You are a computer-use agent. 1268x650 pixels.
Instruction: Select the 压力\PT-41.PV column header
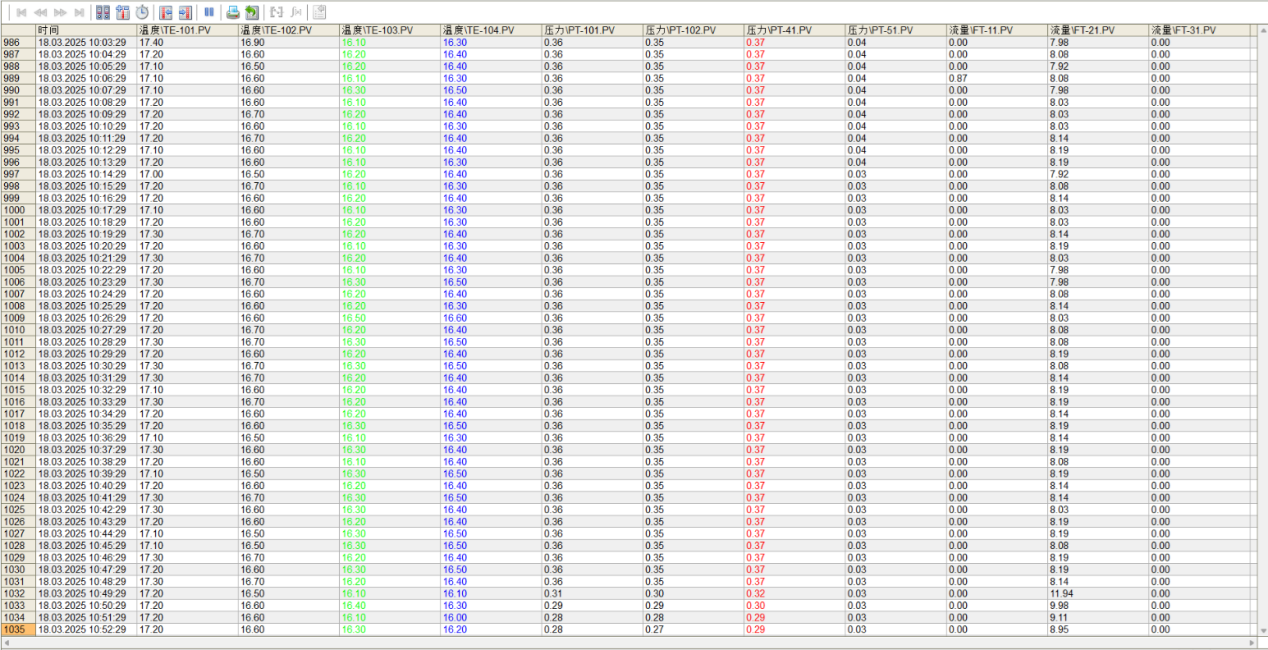tap(793, 31)
